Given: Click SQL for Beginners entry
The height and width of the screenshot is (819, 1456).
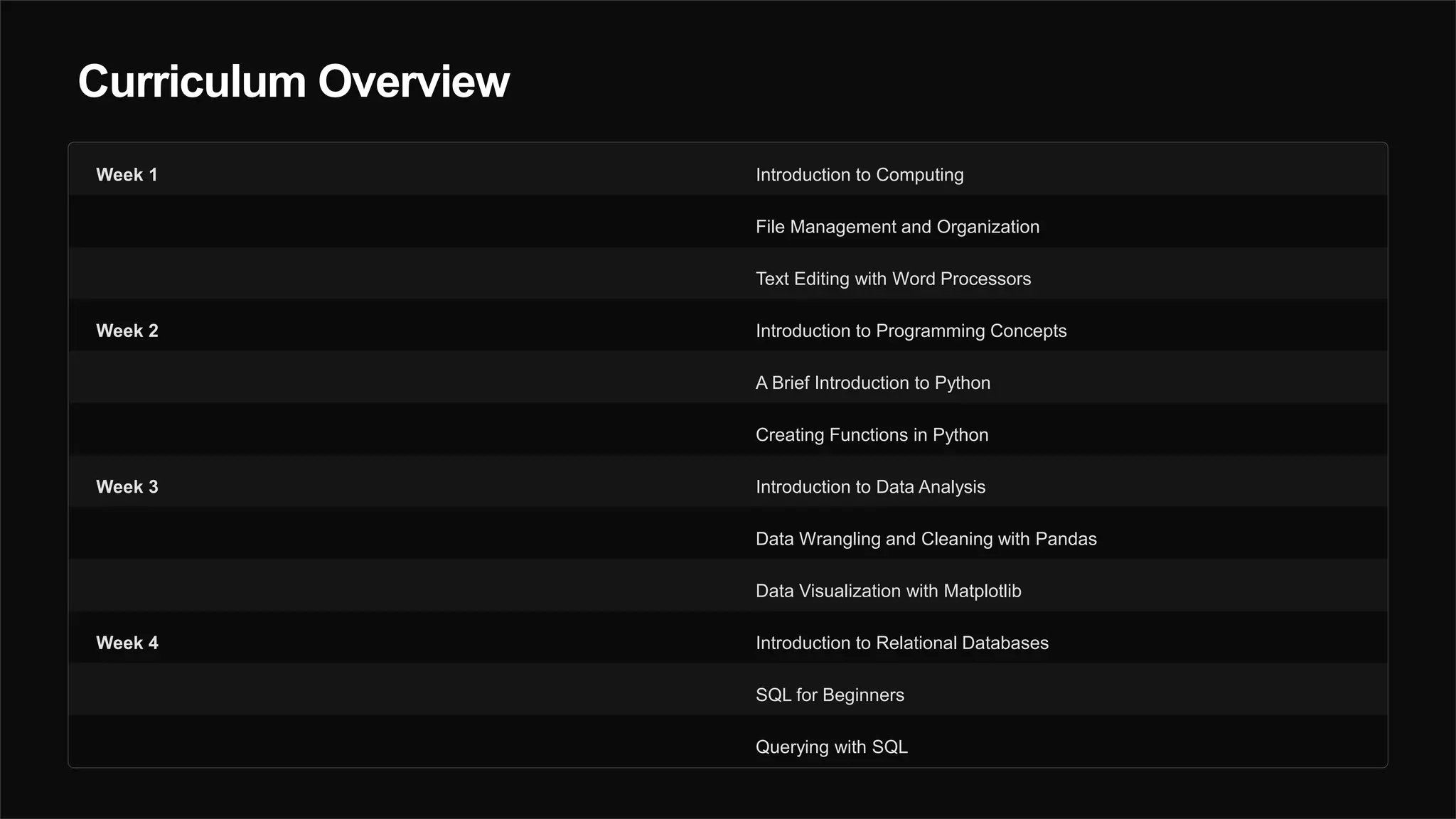Looking at the screenshot, I should pos(829,695).
